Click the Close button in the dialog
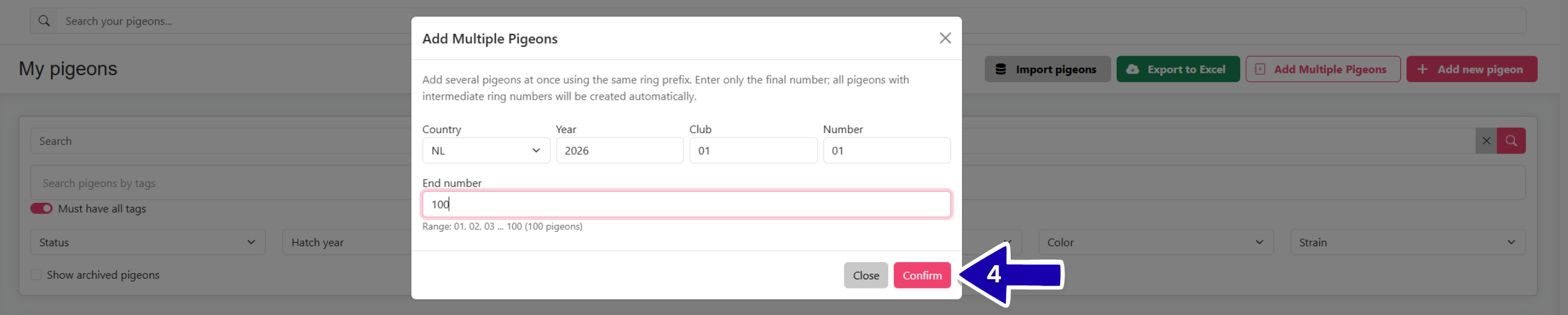This screenshot has height=315, width=1568. 865,276
